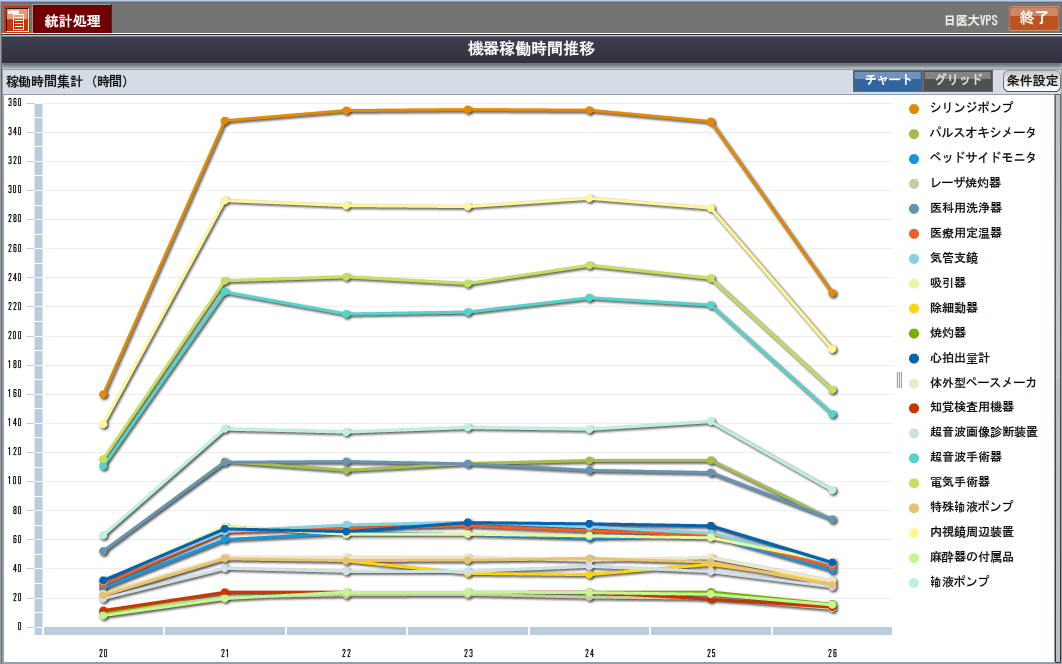Screen dimensions: 1062x664
Task: Click the 輸液ポンプ legend label
Action: [959, 581]
